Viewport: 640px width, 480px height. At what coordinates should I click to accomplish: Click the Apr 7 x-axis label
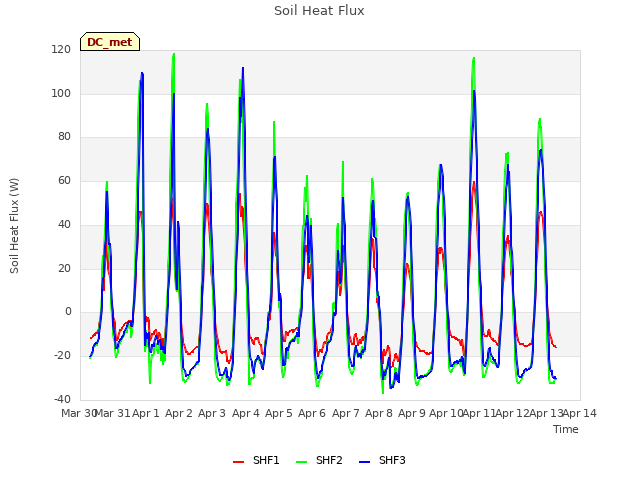(346, 413)
